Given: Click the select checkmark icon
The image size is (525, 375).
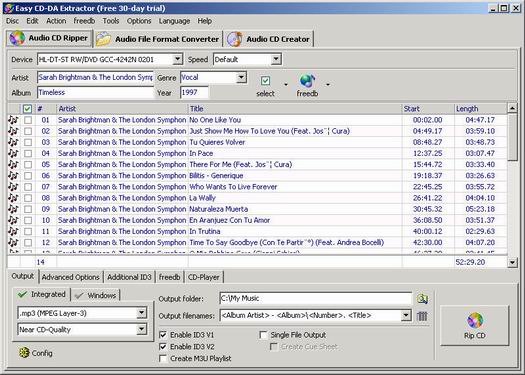Looking at the screenshot, I should coord(265,81).
